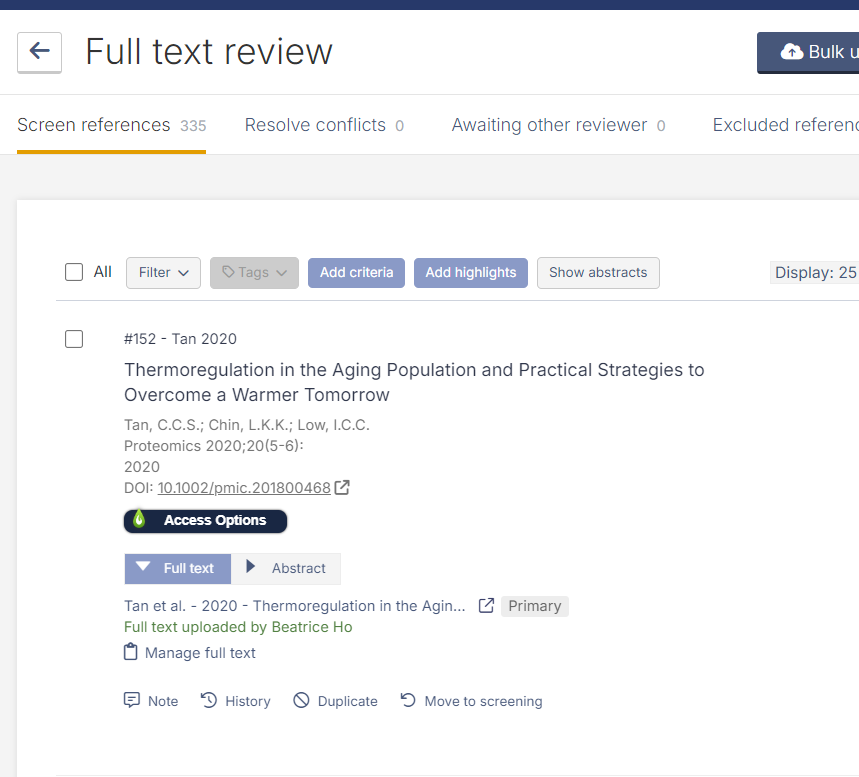
Task: Click the Move to screening undo arrow icon
Action: 408,700
